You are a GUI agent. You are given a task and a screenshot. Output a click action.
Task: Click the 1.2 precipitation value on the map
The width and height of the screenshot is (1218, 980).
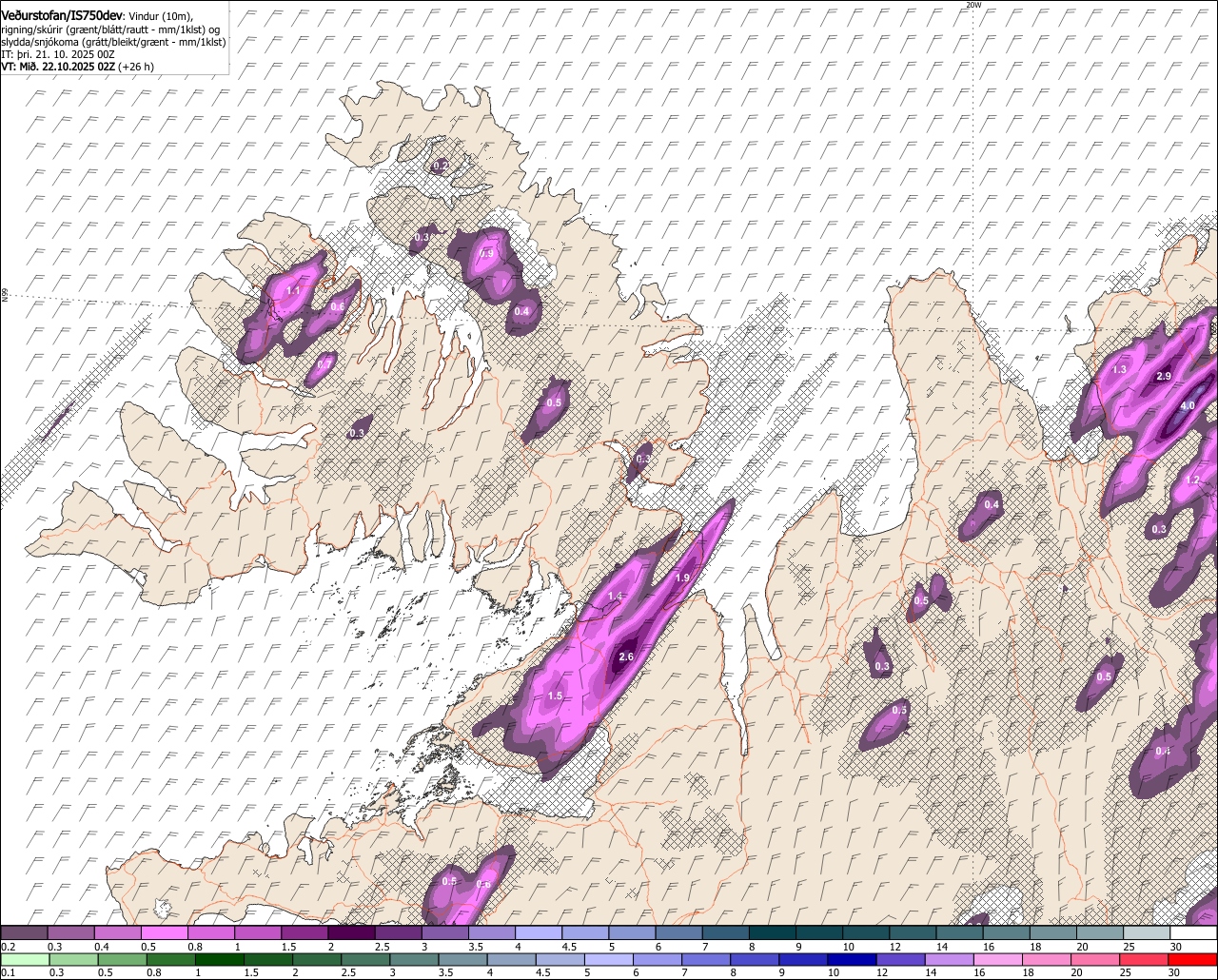(x=1193, y=480)
